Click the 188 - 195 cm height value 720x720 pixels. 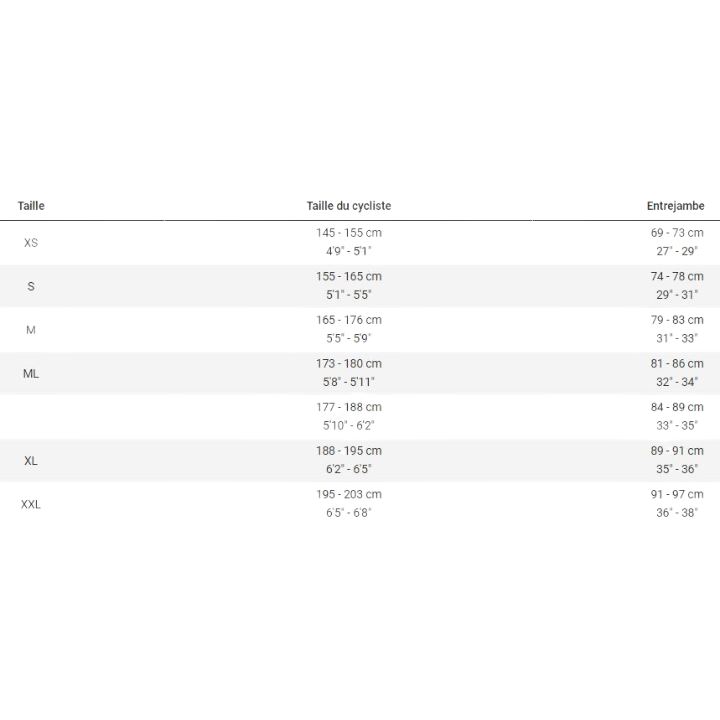tap(349, 451)
